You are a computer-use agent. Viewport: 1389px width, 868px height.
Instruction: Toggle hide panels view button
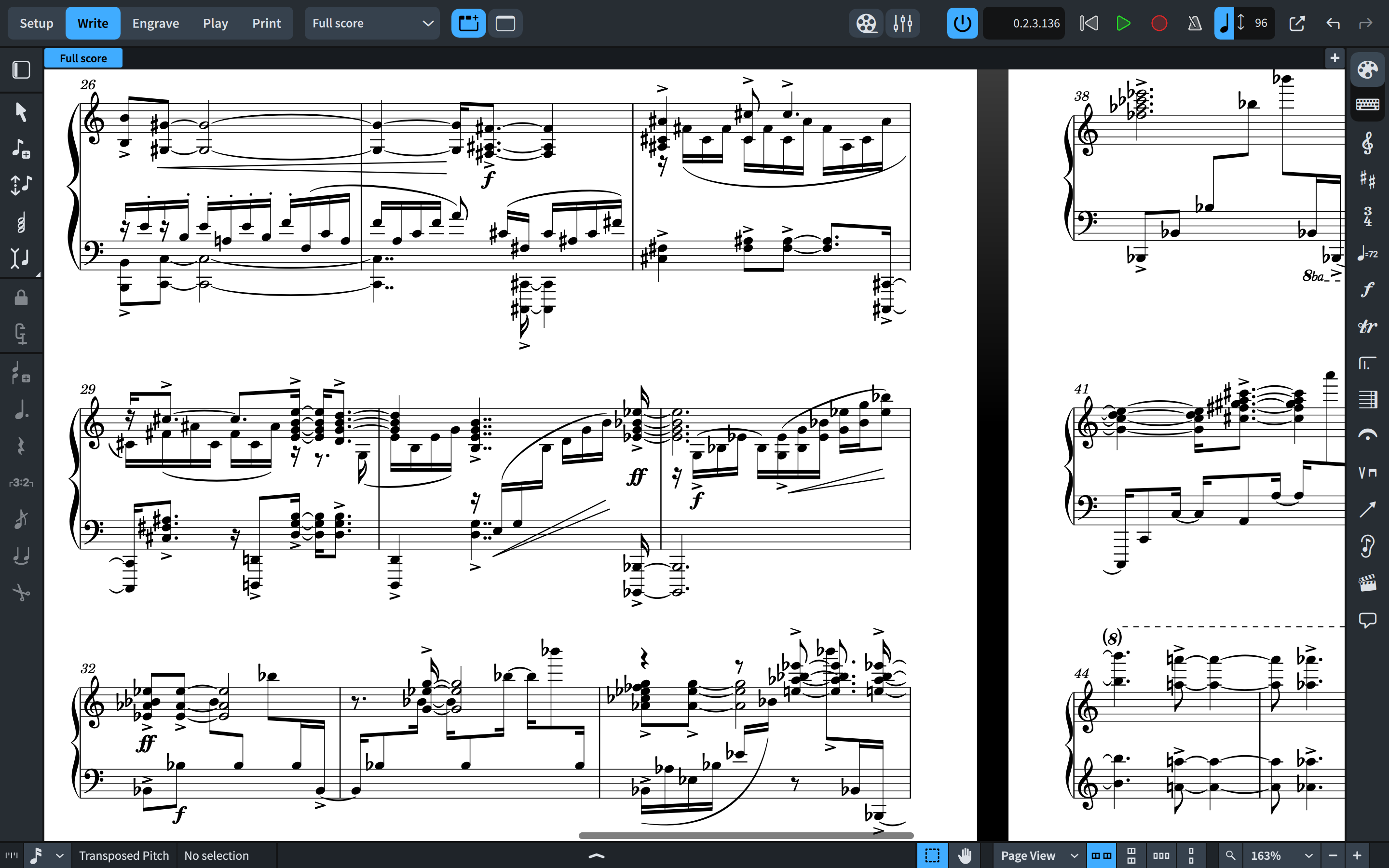505,24
